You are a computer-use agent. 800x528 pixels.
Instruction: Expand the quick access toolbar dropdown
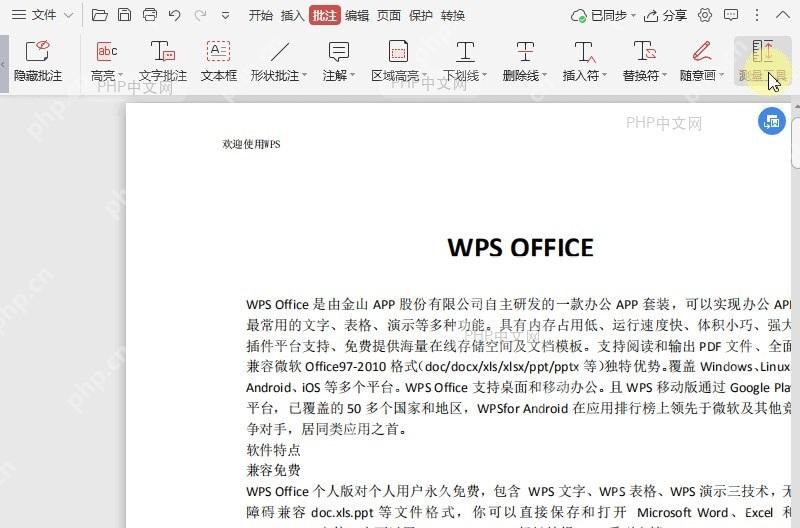click(x=225, y=16)
